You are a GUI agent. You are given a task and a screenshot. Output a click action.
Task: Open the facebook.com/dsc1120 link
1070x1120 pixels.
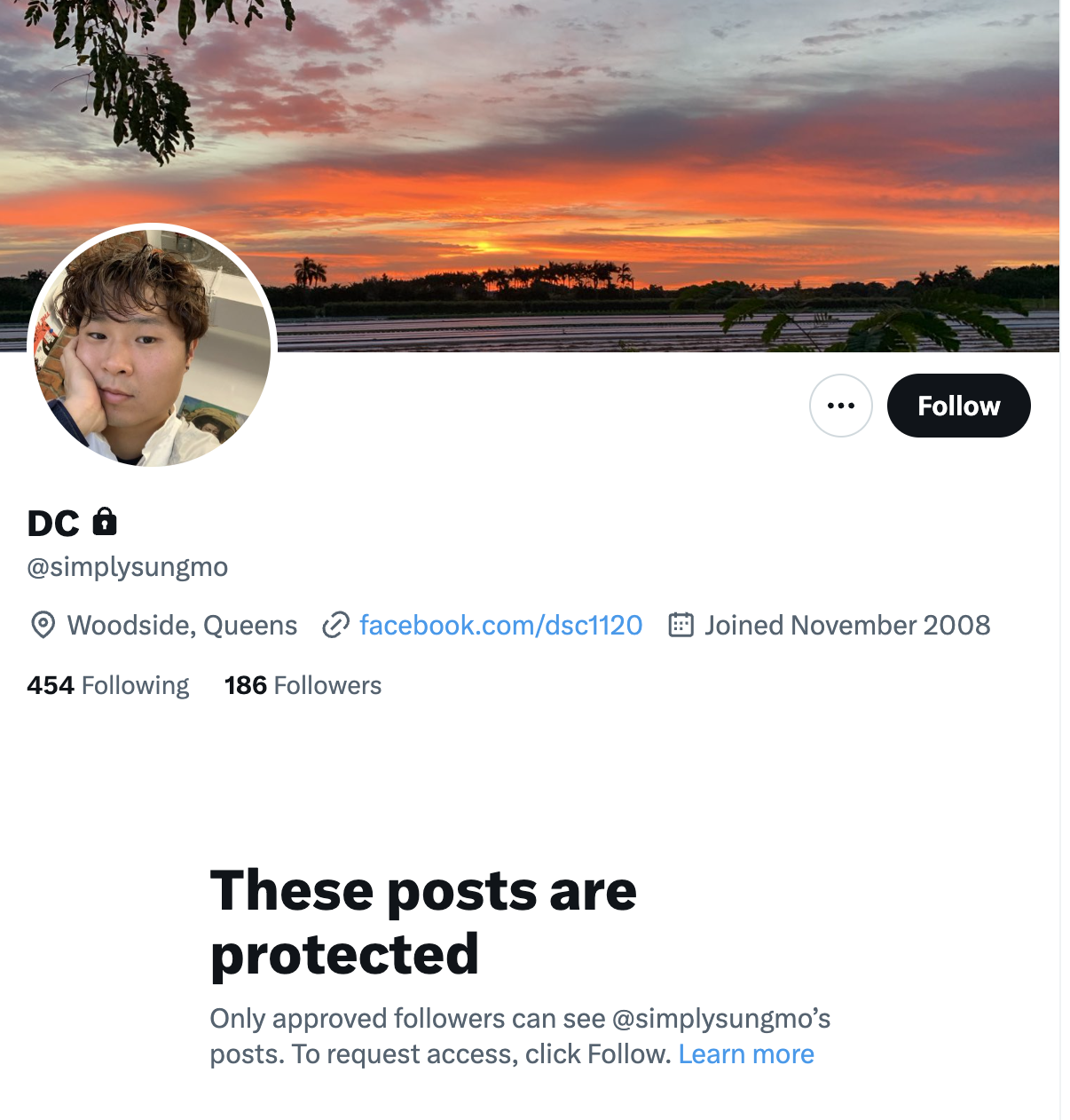pos(500,625)
